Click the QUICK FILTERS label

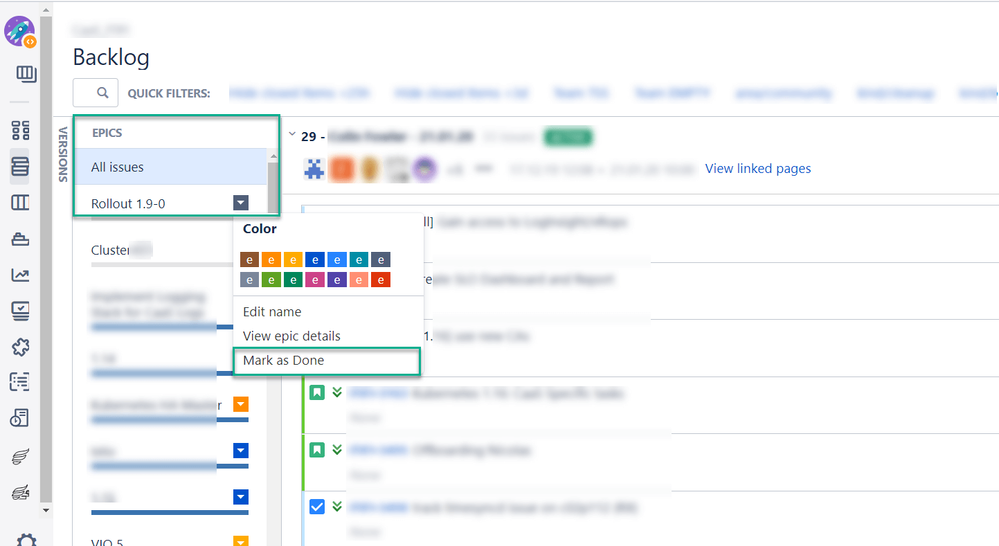click(169, 93)
